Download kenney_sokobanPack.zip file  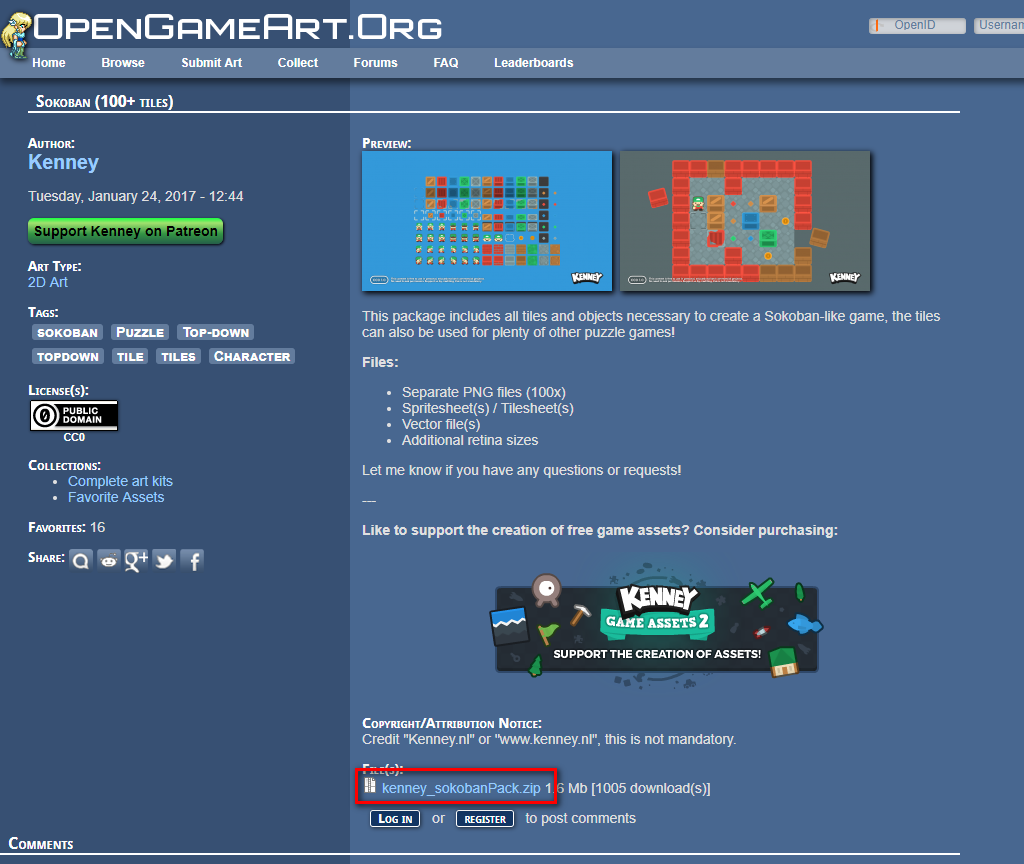tap(461, 788)
